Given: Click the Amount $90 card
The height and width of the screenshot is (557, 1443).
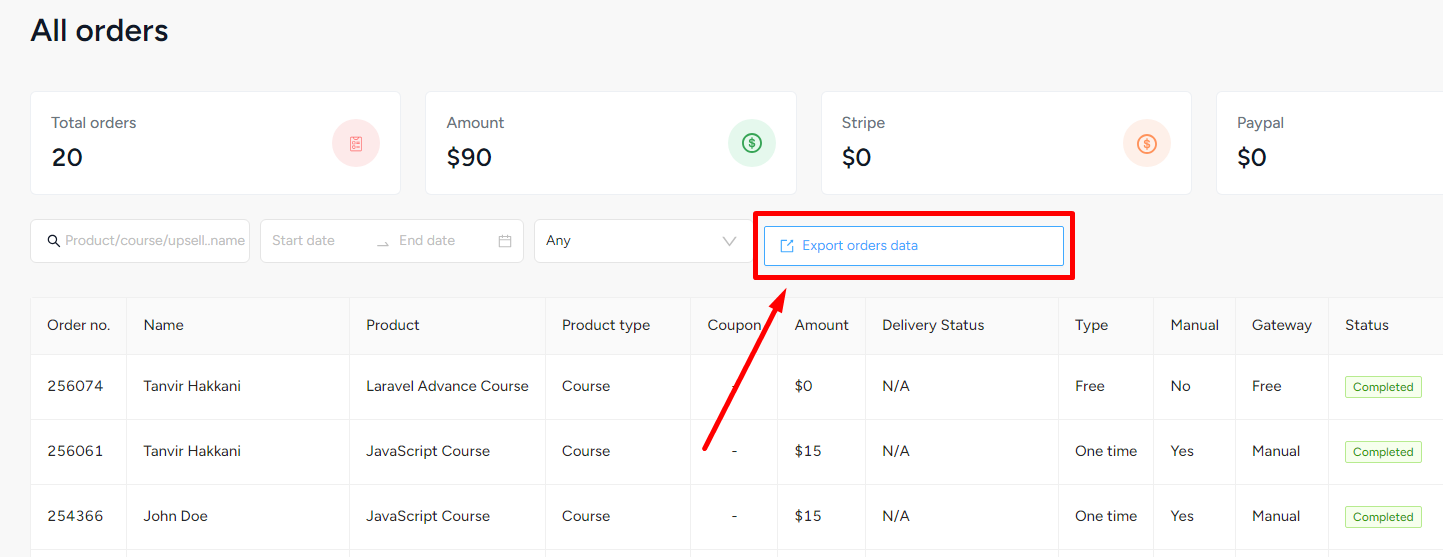Looking at the screenshot, I should point(611,143).
